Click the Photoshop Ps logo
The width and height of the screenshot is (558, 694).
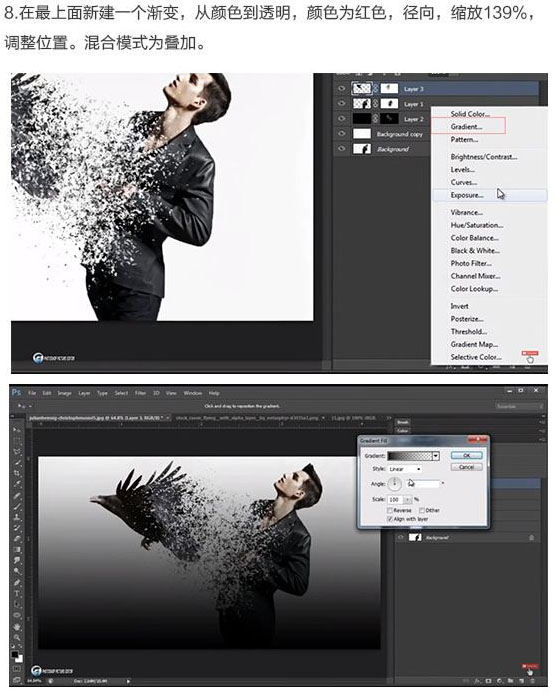point(16,393)
